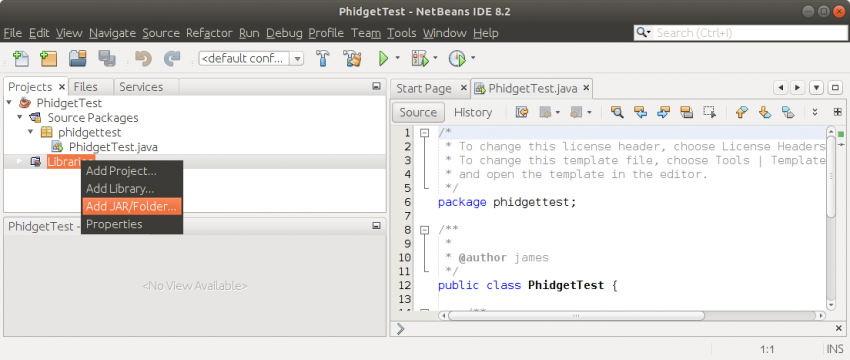Click the editor horizontal scrollbar thumb
The width and height of the screenshot is (850, 360).
[576, 316]
